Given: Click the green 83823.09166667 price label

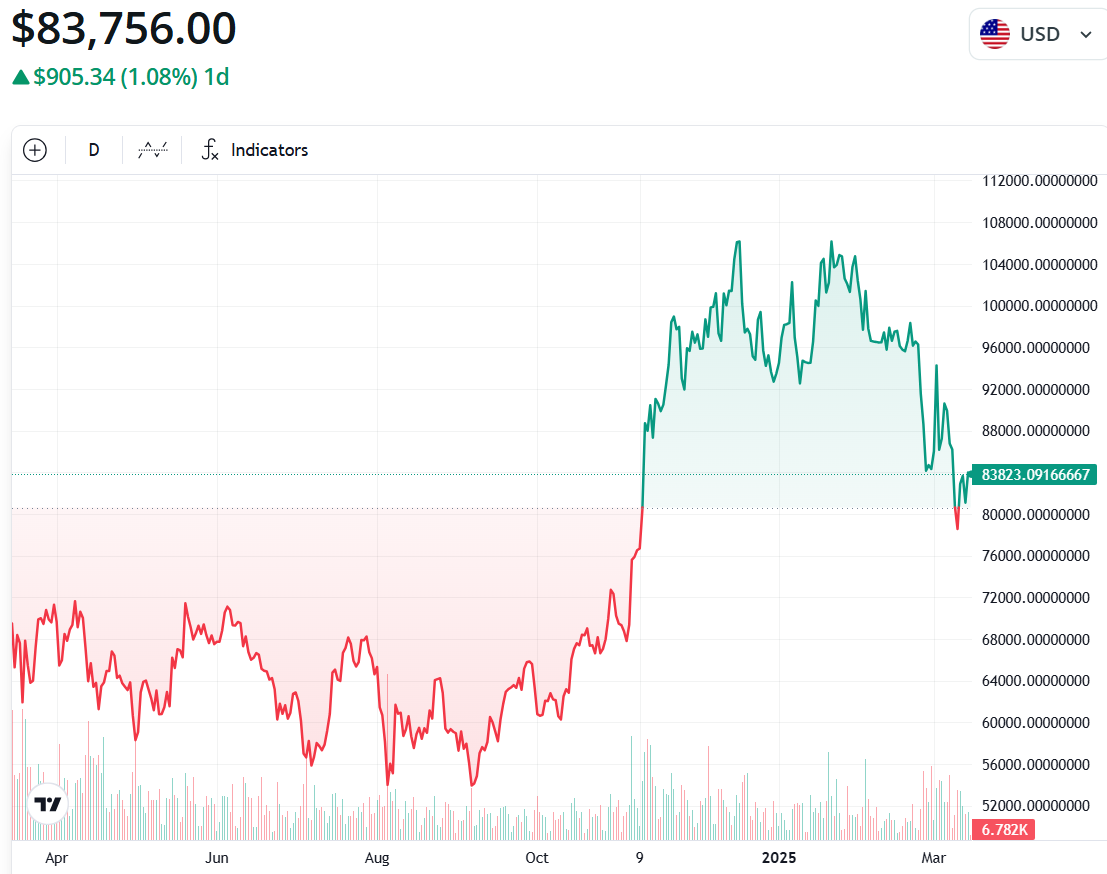Looking at the screenshot, I should click(x=1035, y=474).
